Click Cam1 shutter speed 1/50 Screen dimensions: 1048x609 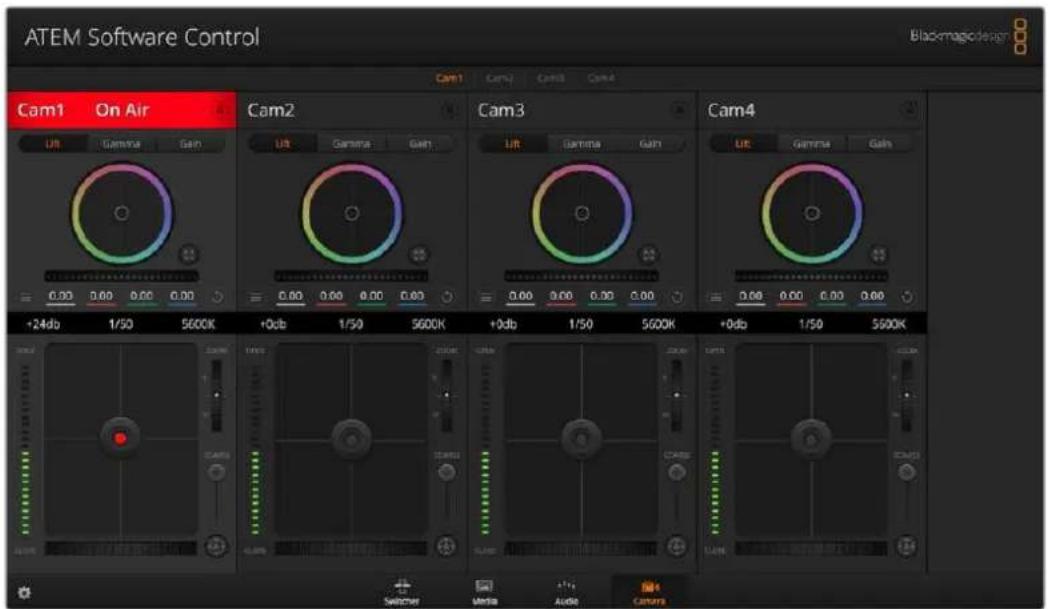pos(121,324)
